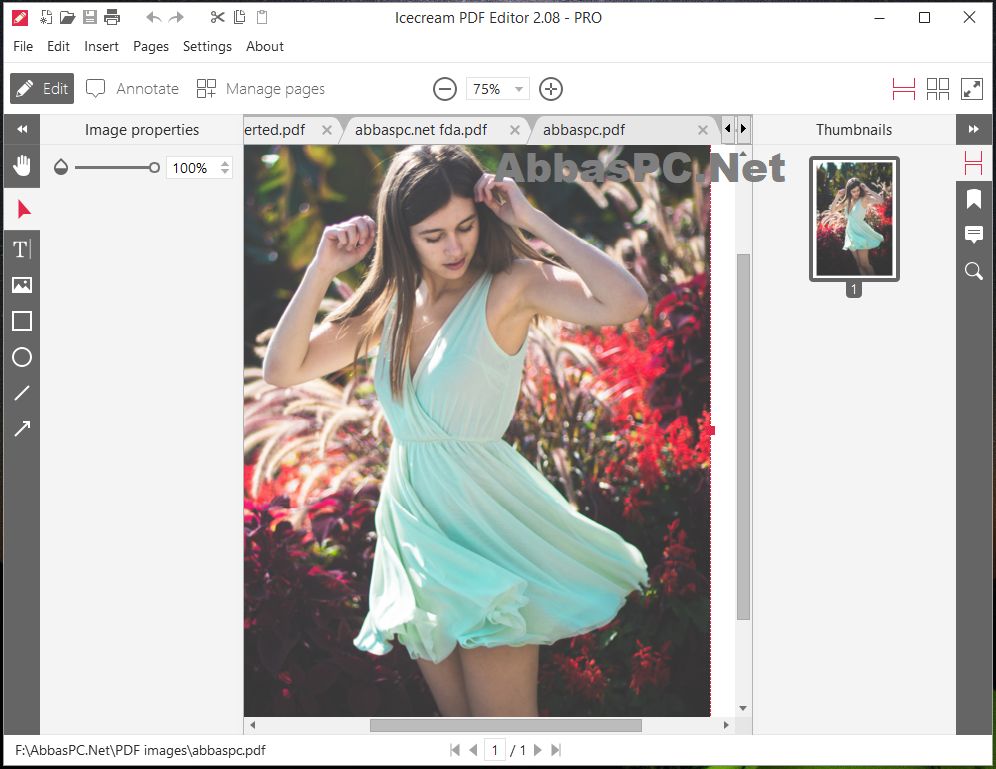
Task: Click the Print icon in title bar
Action: click(112, 17)
